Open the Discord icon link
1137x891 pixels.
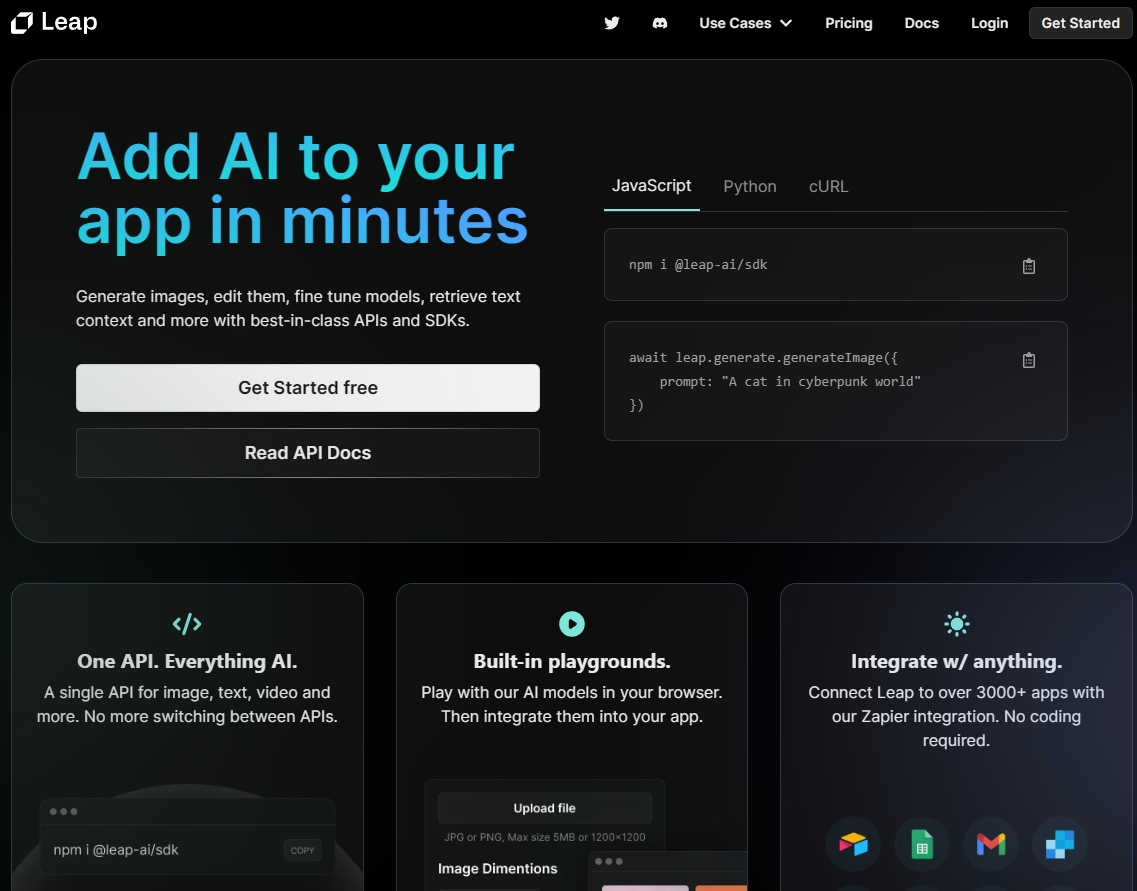tap(660, 23)
